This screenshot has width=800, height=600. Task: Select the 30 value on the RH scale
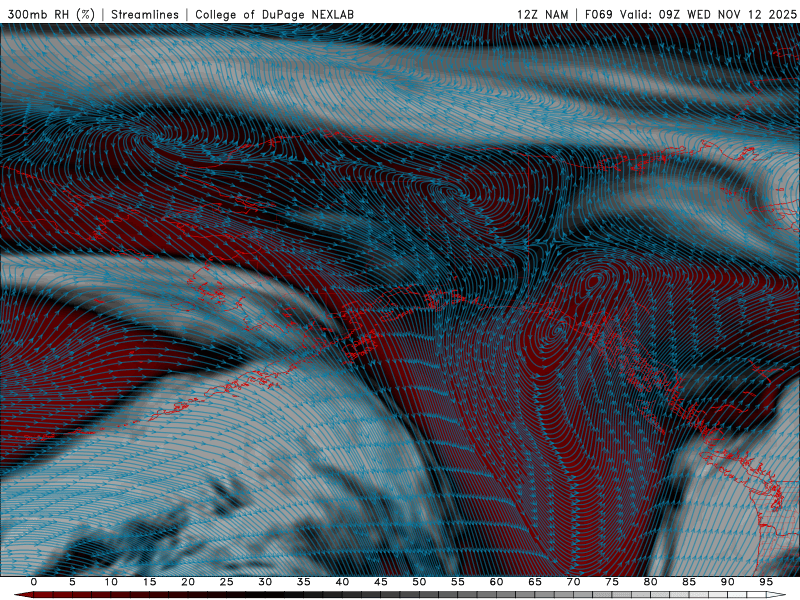(265, 582)
